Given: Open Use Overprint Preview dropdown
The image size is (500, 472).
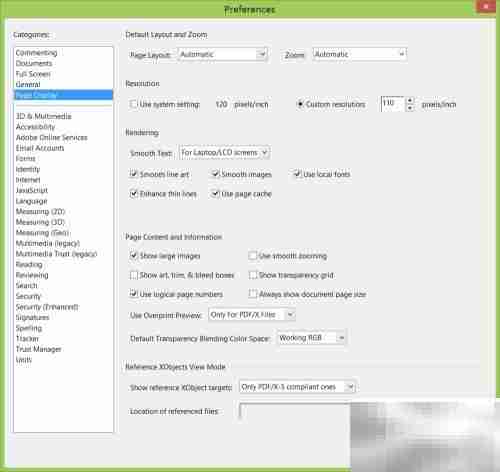Looking at the screenshot, I should (252, 315).
